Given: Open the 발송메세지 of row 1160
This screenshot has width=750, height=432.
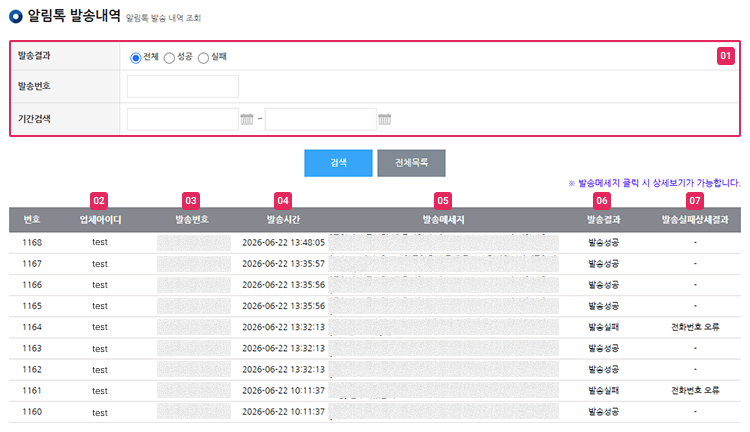Looking at the screenshot, I should click(x=443, y=411).
